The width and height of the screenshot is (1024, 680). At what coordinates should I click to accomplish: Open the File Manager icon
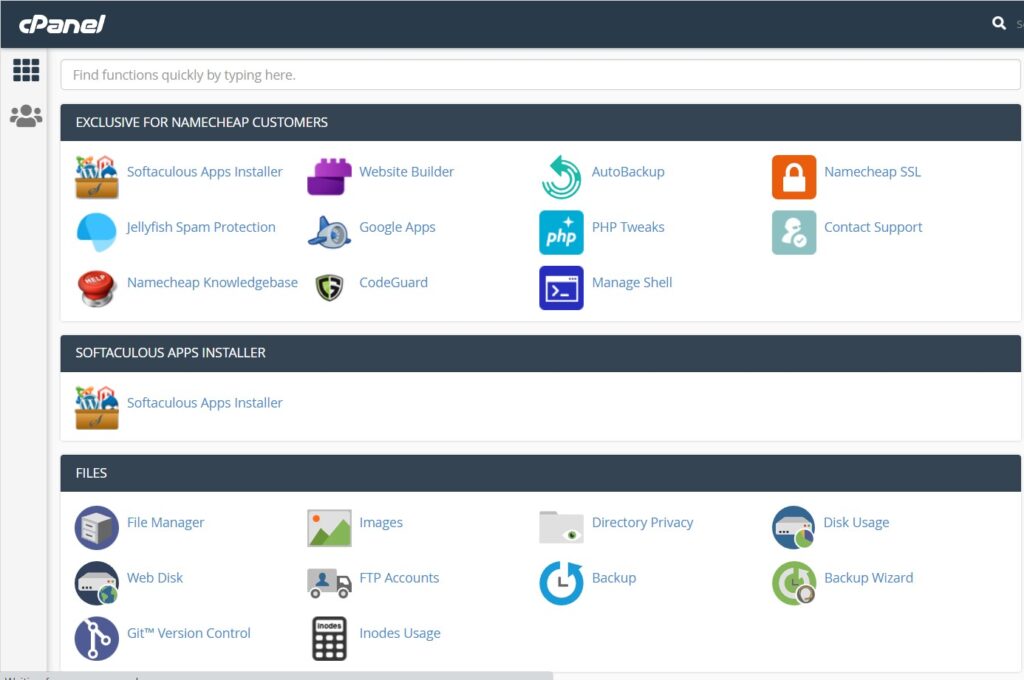coord(97,528)
